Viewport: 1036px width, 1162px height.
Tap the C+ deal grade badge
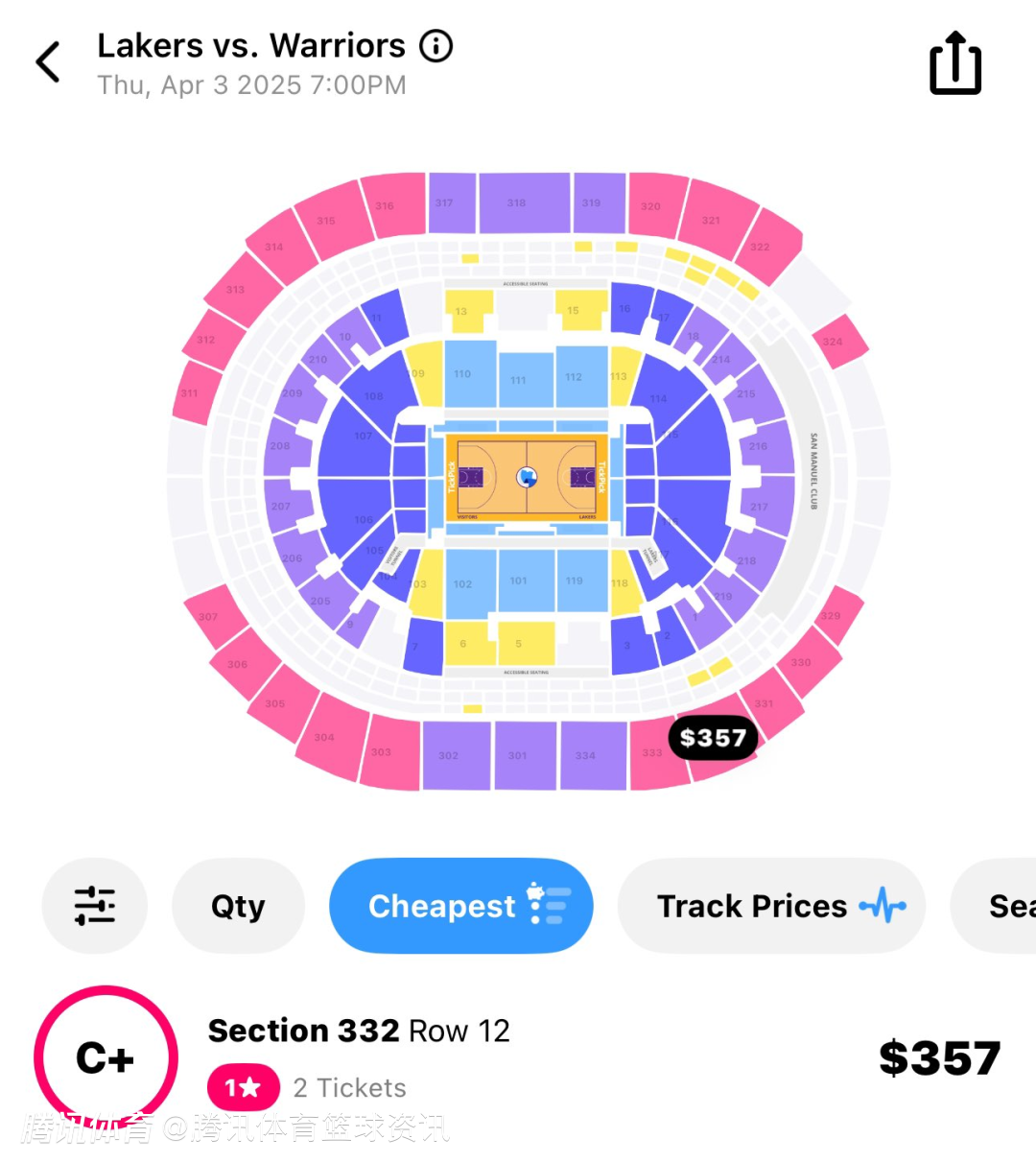coord(106,1057)
